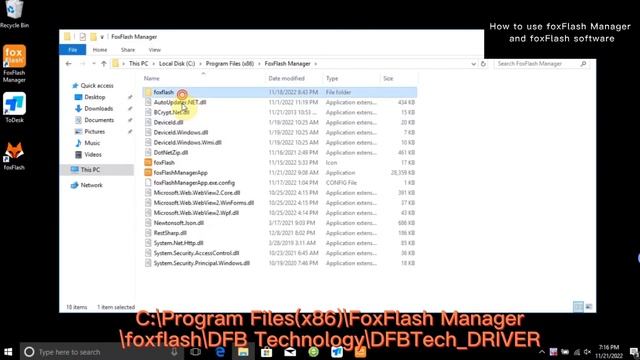Open the Windows Start menu
This screenshot has height=360, width=640.
(x=8, y=352)
